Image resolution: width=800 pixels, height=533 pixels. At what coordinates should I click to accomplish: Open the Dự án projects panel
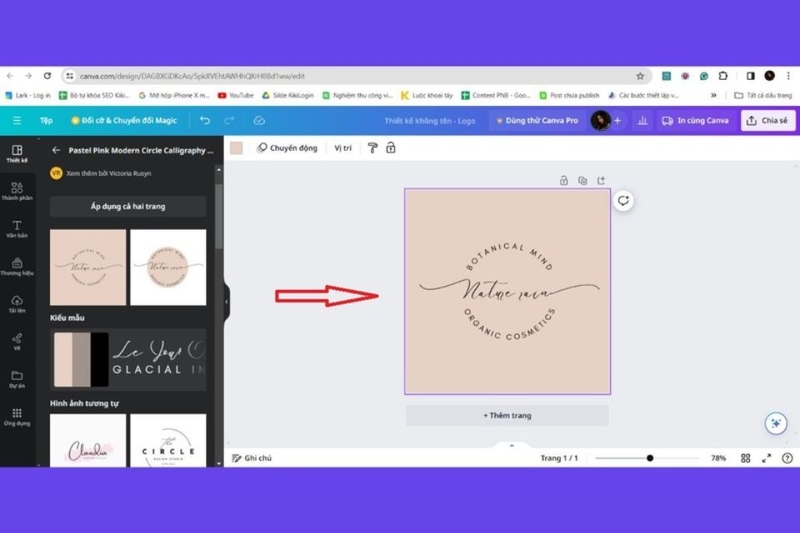17,379
